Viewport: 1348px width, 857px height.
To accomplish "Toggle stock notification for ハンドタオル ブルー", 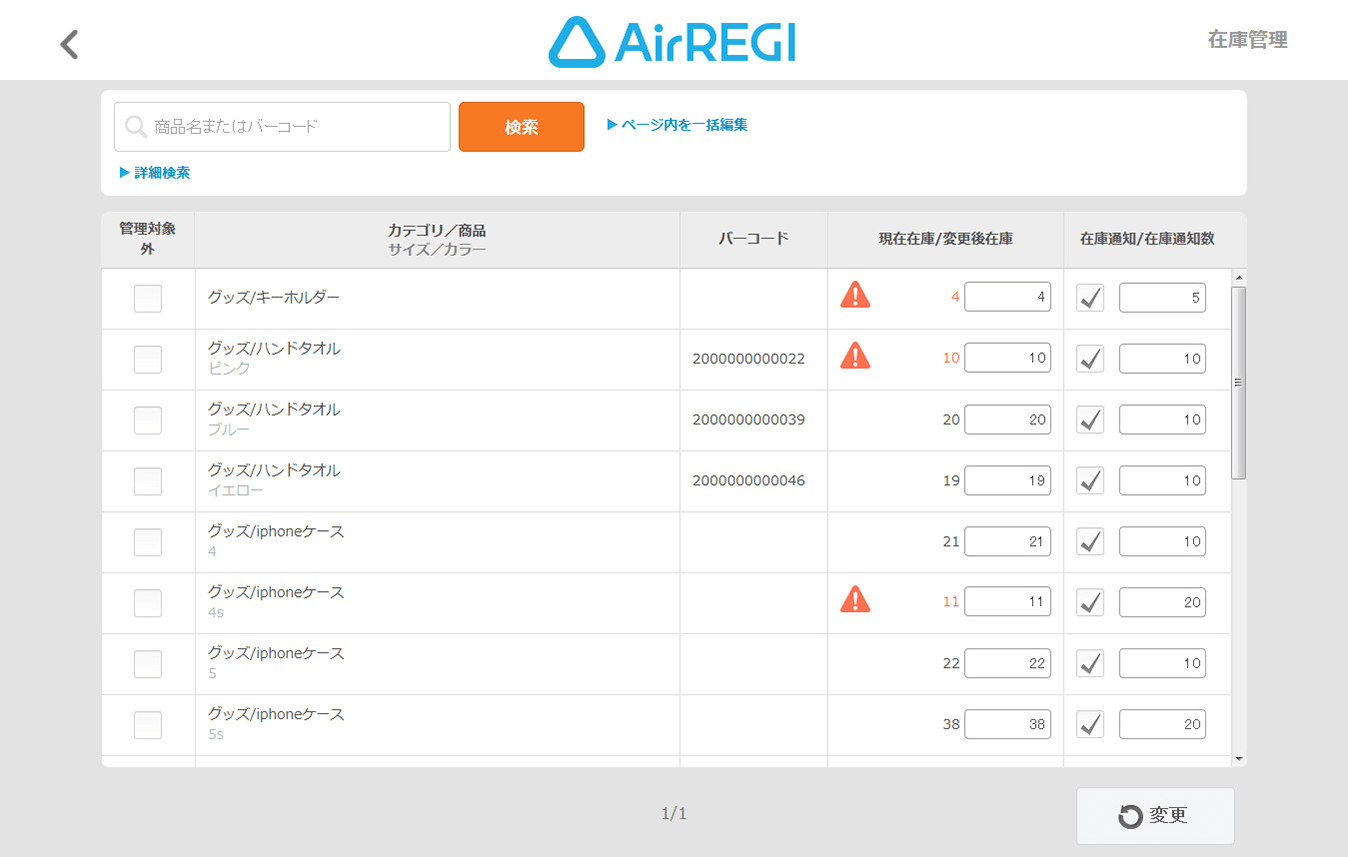I will pyautogui.click(x=1091, y=420).
